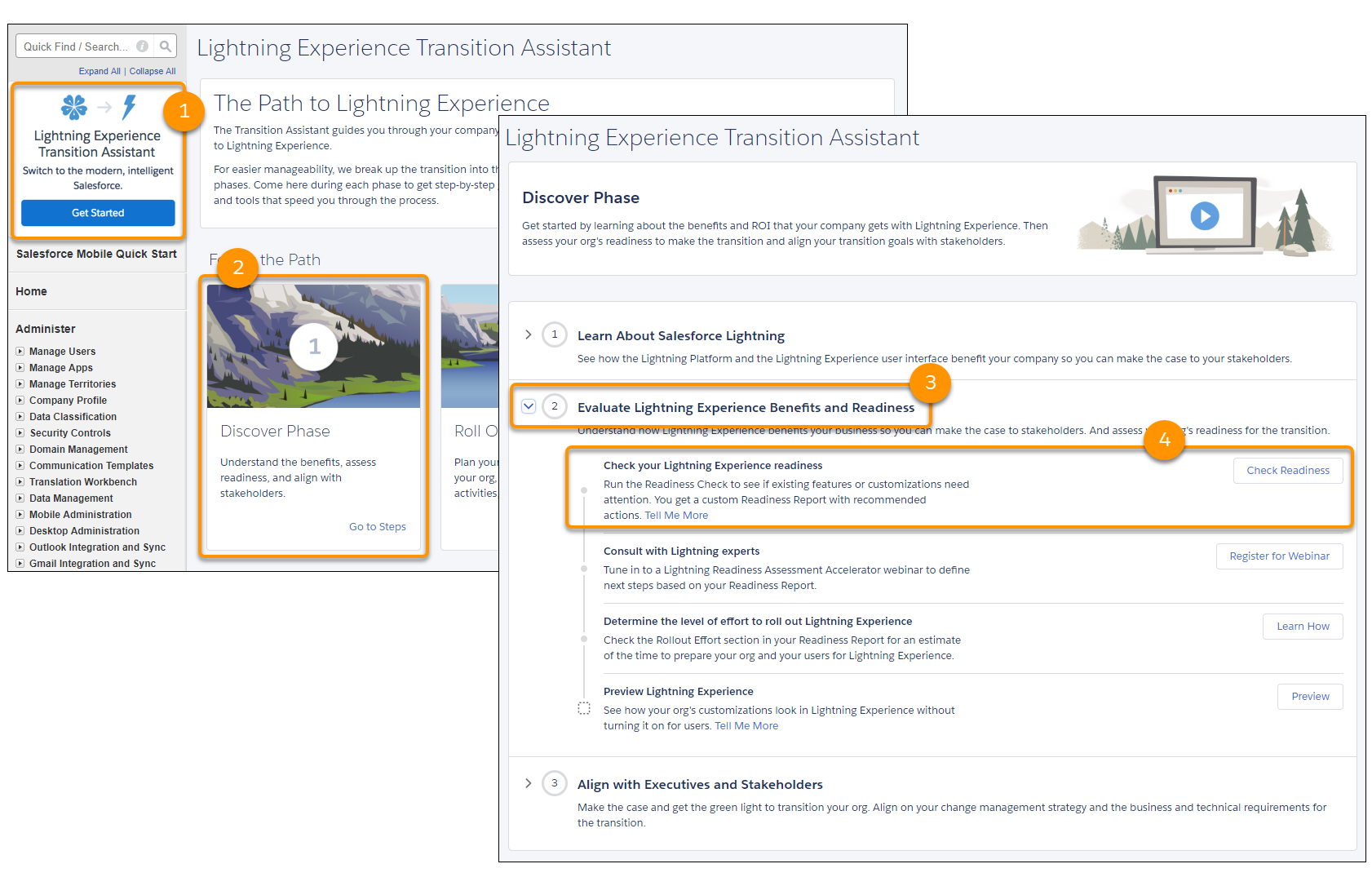Image resolution: width=1372 pixels, height=886 pixels.
Task: Click the Roll Out phase card image
Action: tap(470, 346)
